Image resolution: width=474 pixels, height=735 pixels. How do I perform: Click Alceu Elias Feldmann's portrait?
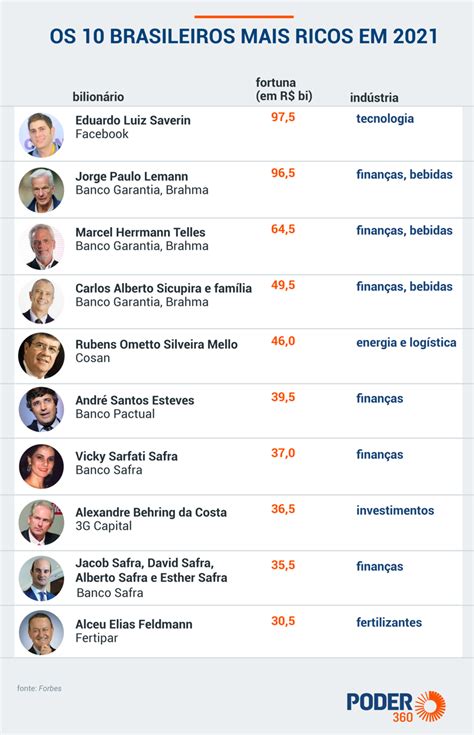[41, 633]
